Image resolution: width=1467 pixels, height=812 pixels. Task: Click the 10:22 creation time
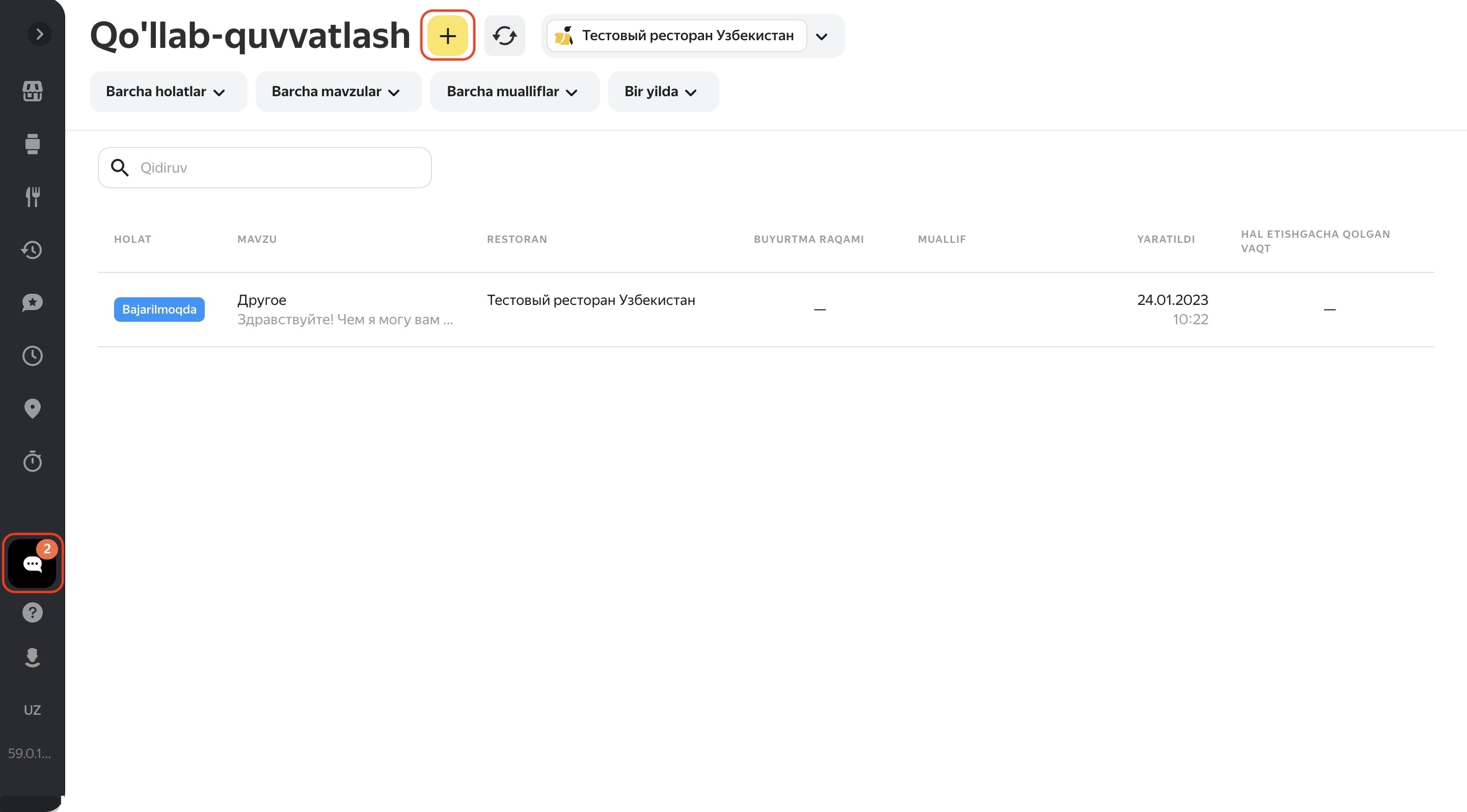pos(1190,319)
